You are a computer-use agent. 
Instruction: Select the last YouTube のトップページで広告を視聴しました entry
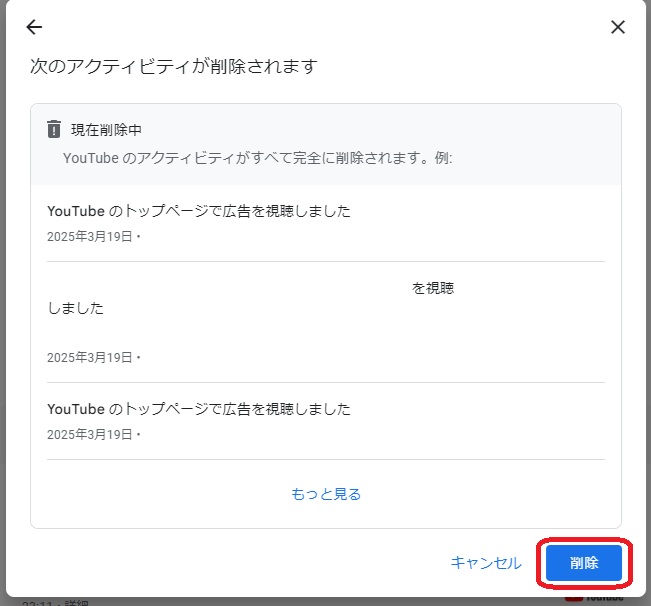click(199, 409)
